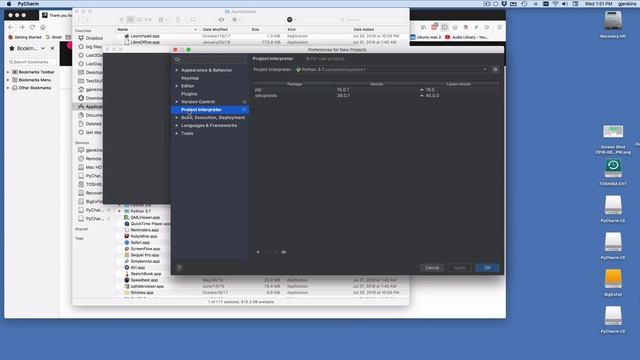Toggle the show early releases eye icon
Image resolution: width=640 pixels, height=360 pixels.
point(284,252)
